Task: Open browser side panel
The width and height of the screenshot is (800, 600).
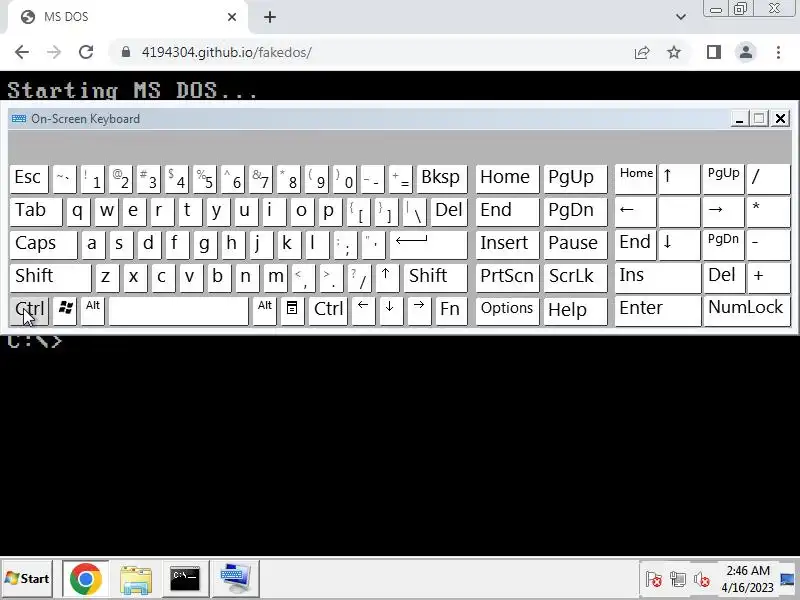Action: click(x=714, y=52)
